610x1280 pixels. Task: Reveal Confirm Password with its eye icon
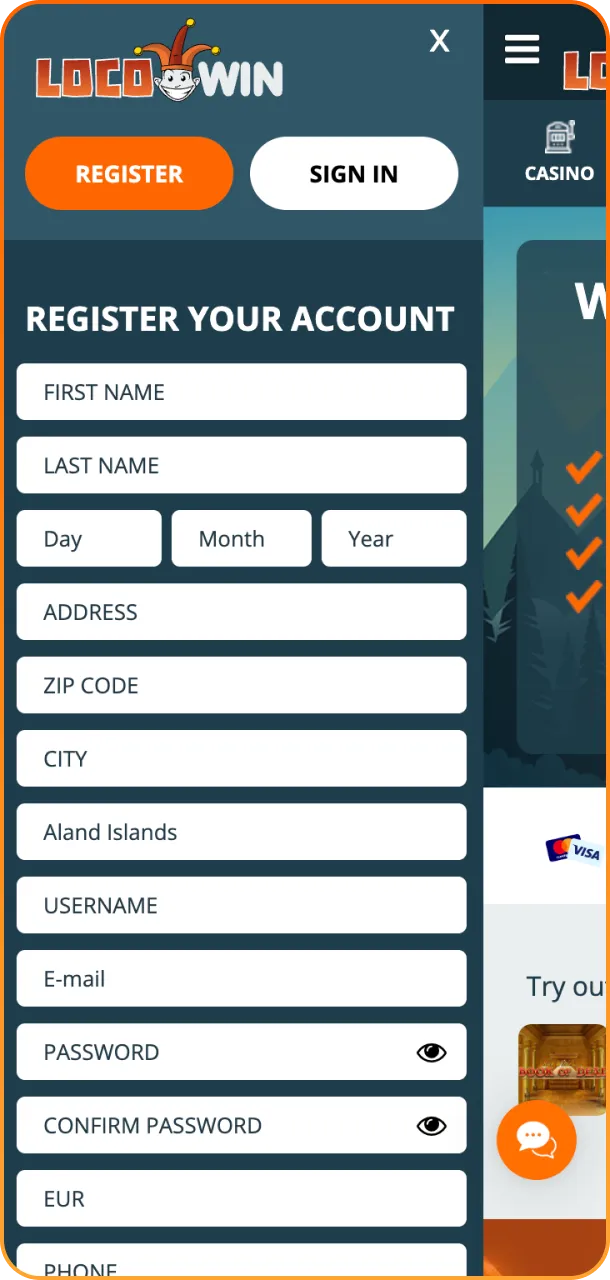point(430,1125)
